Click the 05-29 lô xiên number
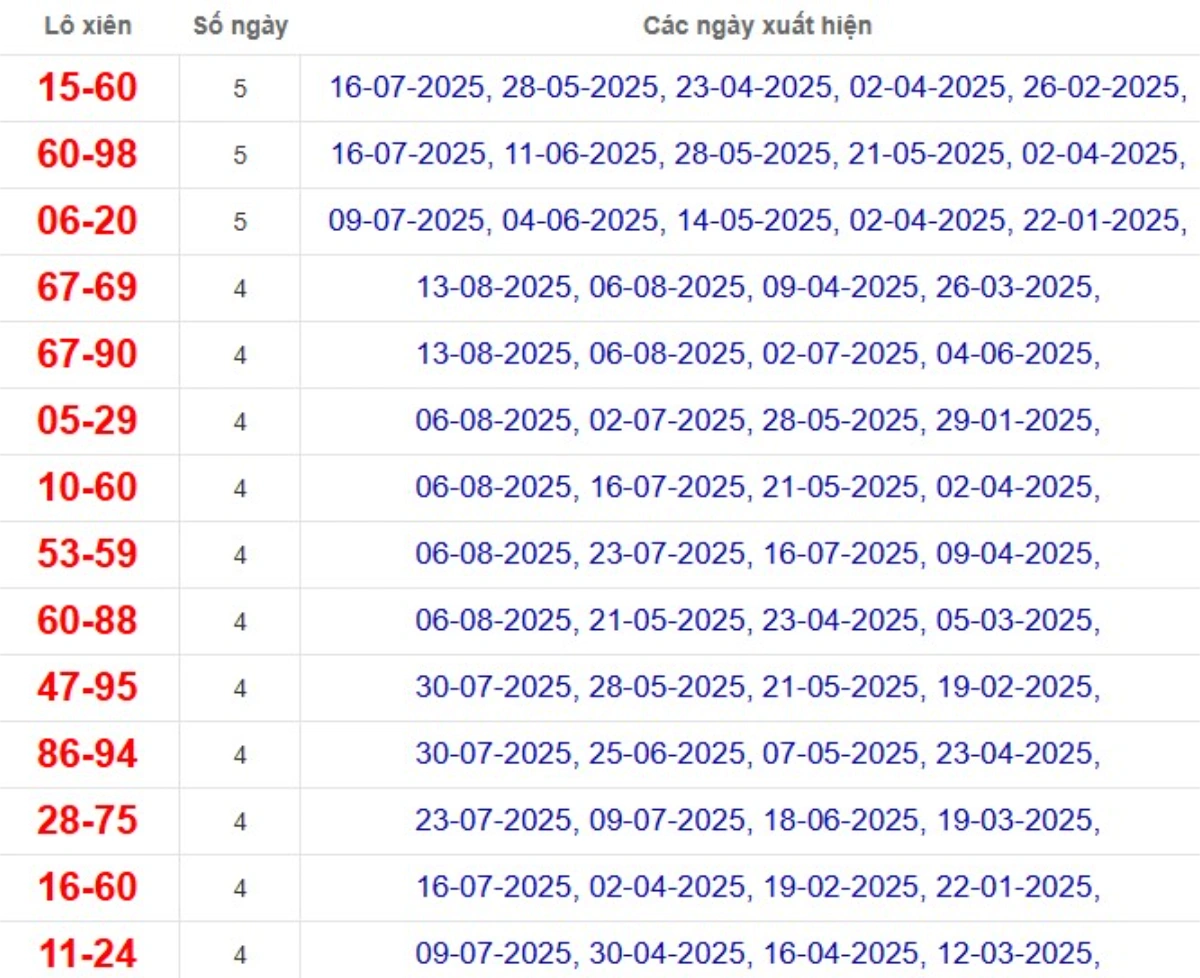Image resolution: width=1200 pixels, height=978 pixels. 88,421
